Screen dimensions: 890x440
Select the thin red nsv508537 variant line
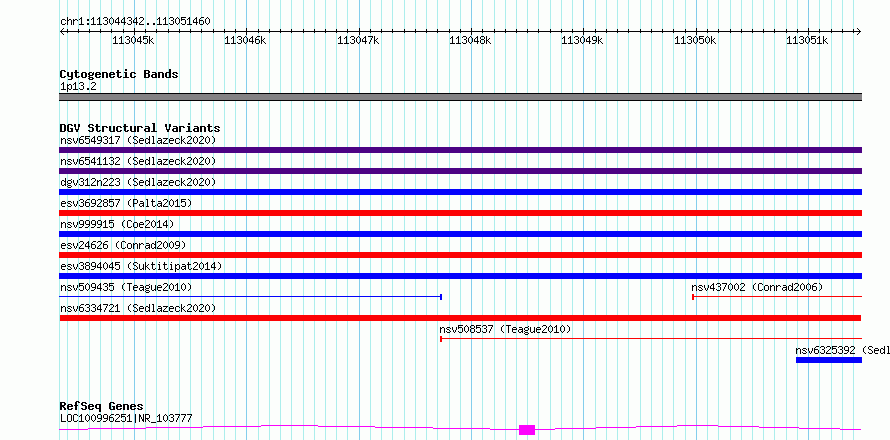point(651,339)
